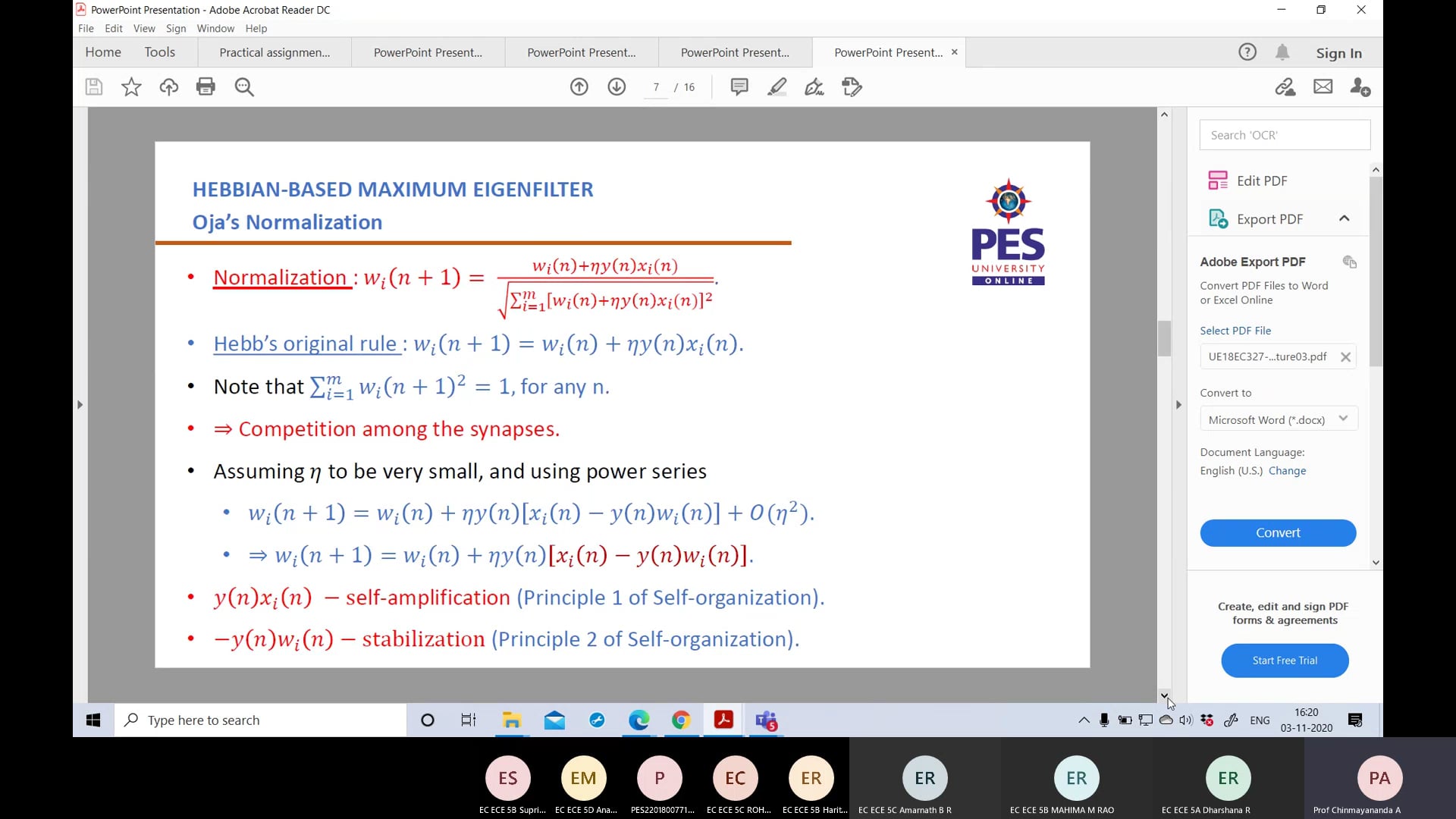Open the Fill & Sign tool
Viewport: 1456px width, 819px height.
click(x=852, y=86)
